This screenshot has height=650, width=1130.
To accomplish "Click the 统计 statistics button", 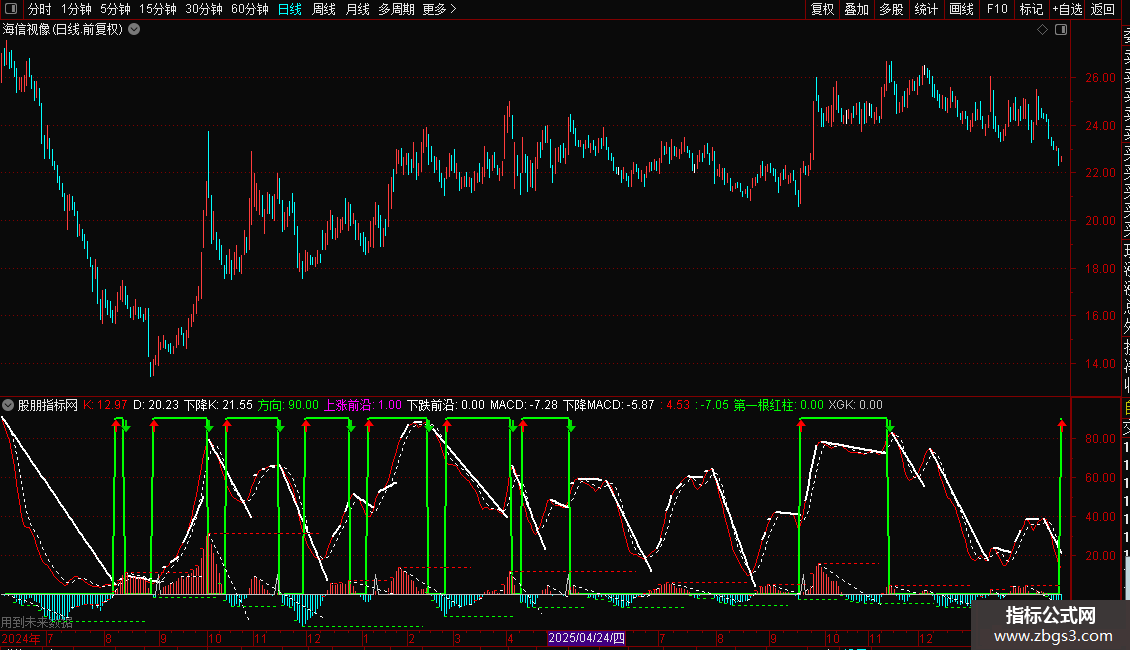I will [x=926, y=9].
